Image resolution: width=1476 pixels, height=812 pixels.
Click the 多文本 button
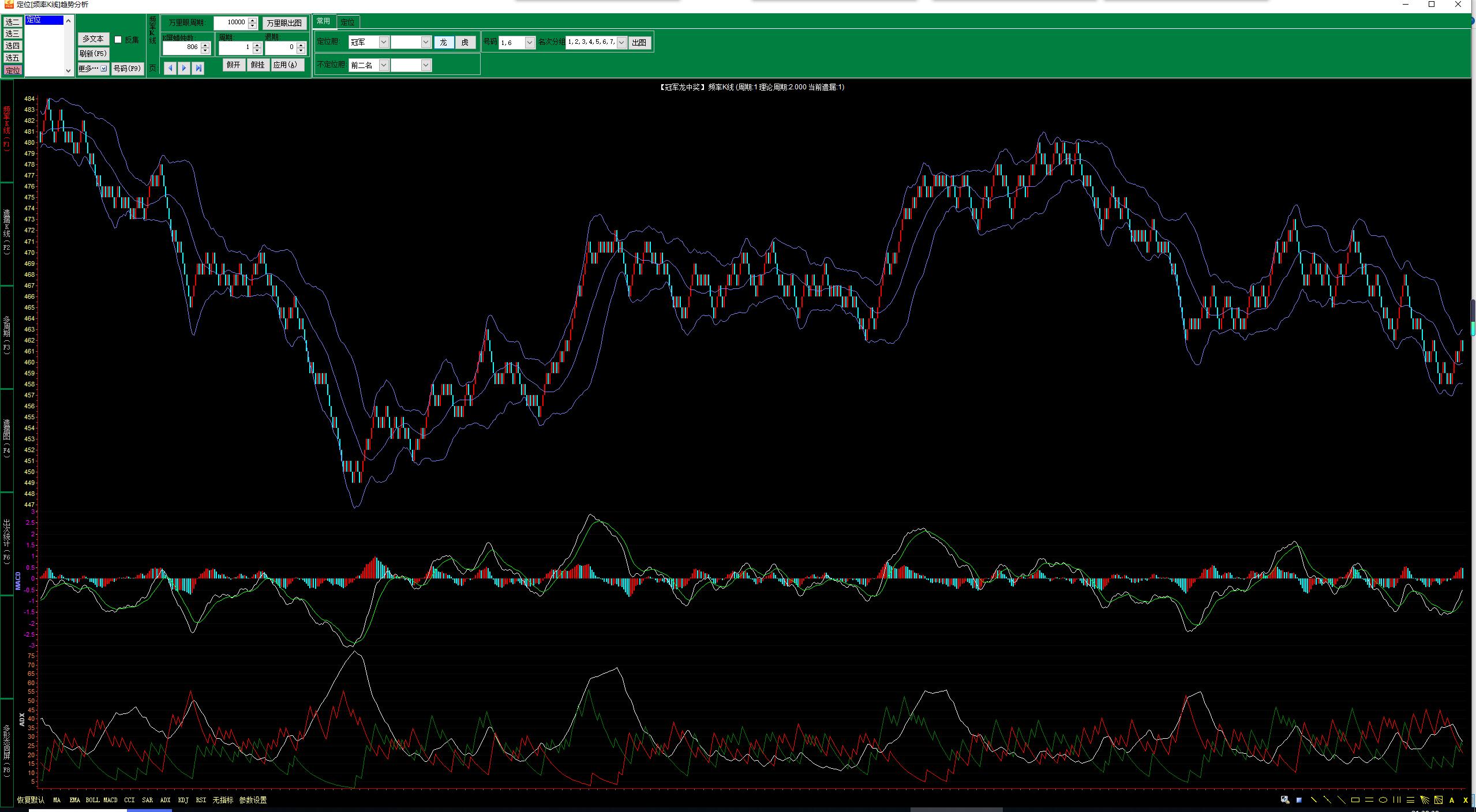(x=93, y=39)
